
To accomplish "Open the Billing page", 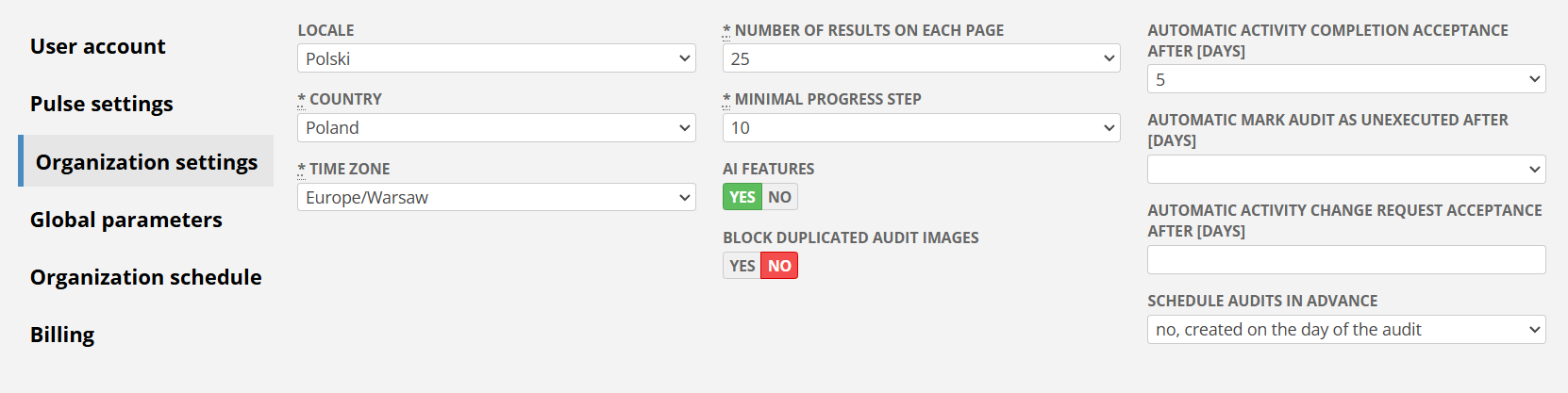I will (62, 335).
